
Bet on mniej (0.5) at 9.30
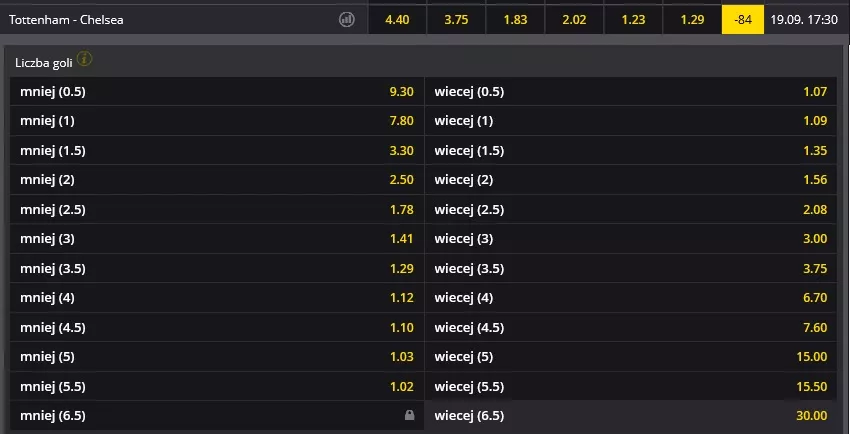pos(217,92)
